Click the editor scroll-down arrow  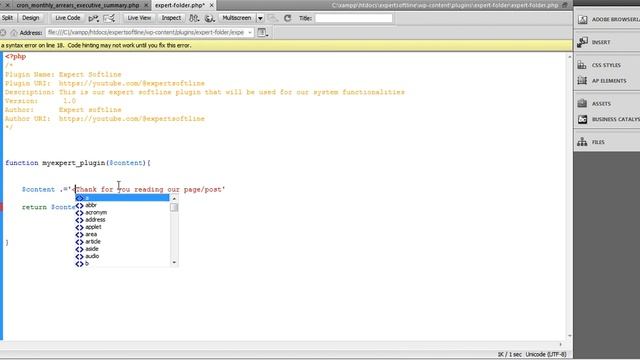[x=570, y=336]
